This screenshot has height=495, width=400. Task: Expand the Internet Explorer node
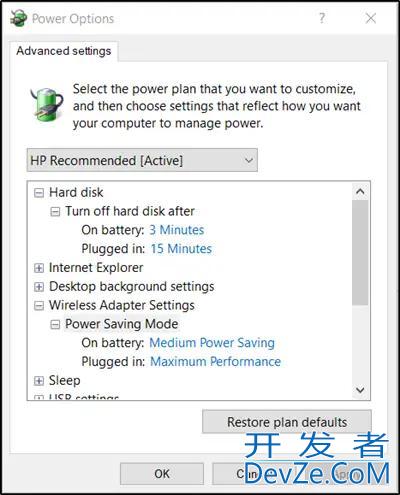point(39,268)
